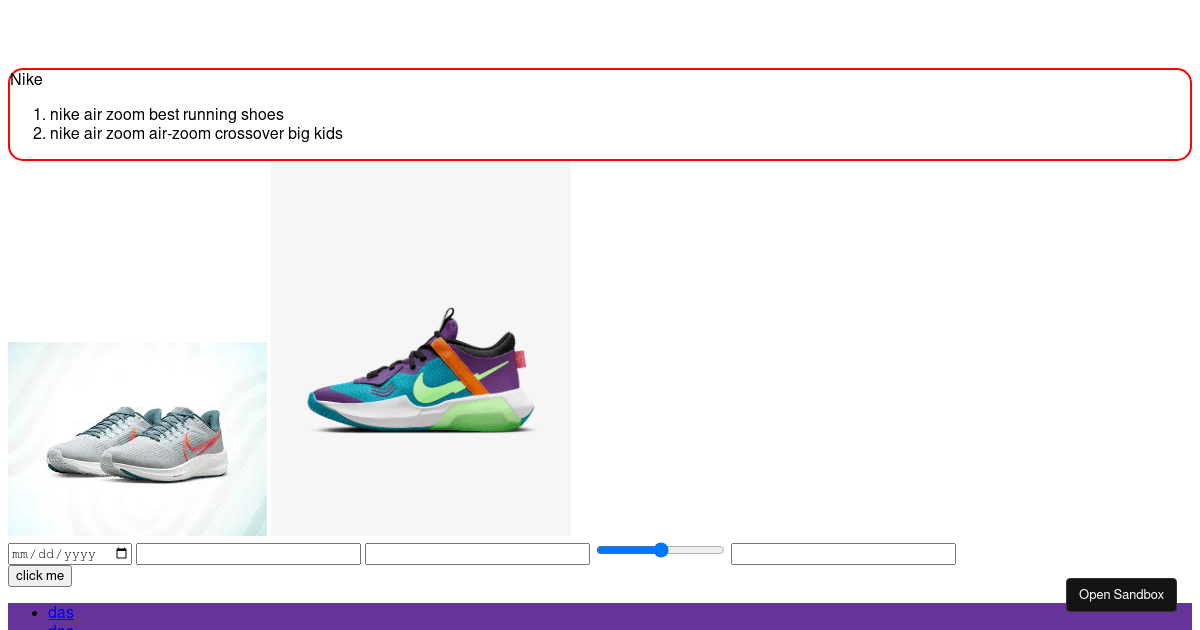Click the "click me" button
Screen dimensions: 1200x630
click(40, 576)
